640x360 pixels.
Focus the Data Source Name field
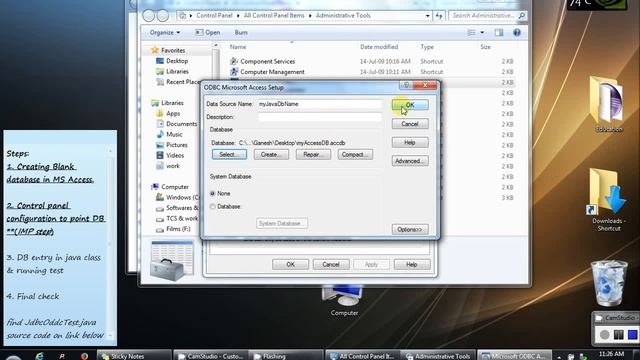(320, 104)
